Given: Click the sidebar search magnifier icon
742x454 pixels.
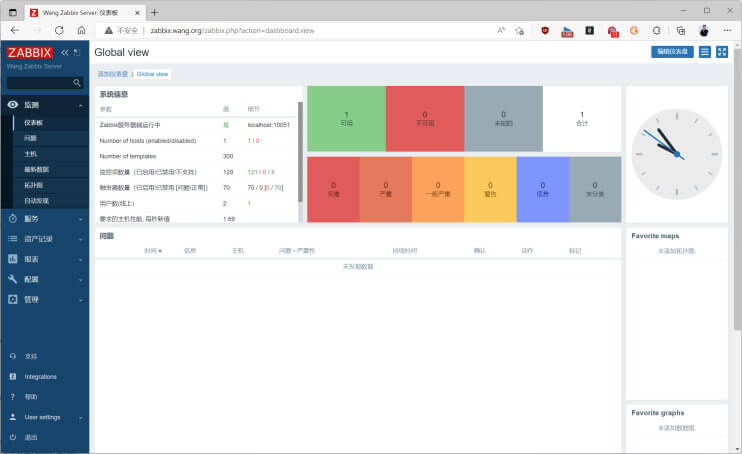Looking at the screenshot, I should 77,83.
